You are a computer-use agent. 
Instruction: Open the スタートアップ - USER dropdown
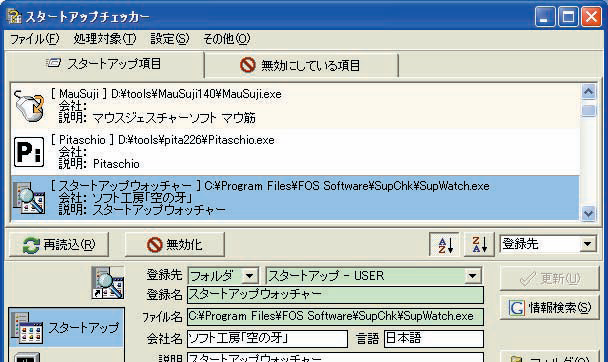point(374,276)
